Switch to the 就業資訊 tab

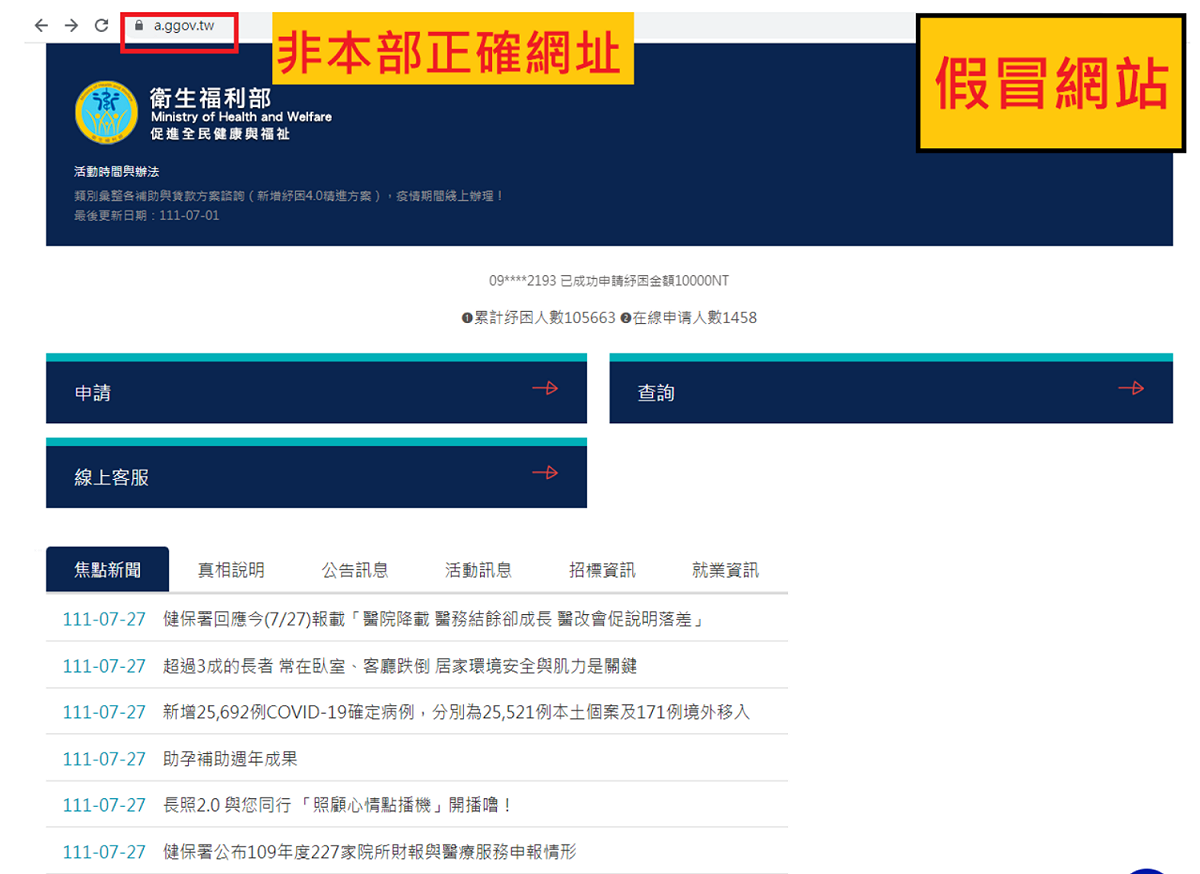tap(725, 570)
